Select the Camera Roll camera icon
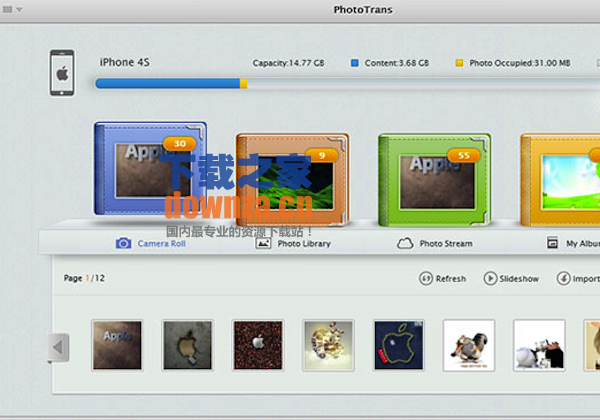The image size is (600, 420). (x=123, y=243)
